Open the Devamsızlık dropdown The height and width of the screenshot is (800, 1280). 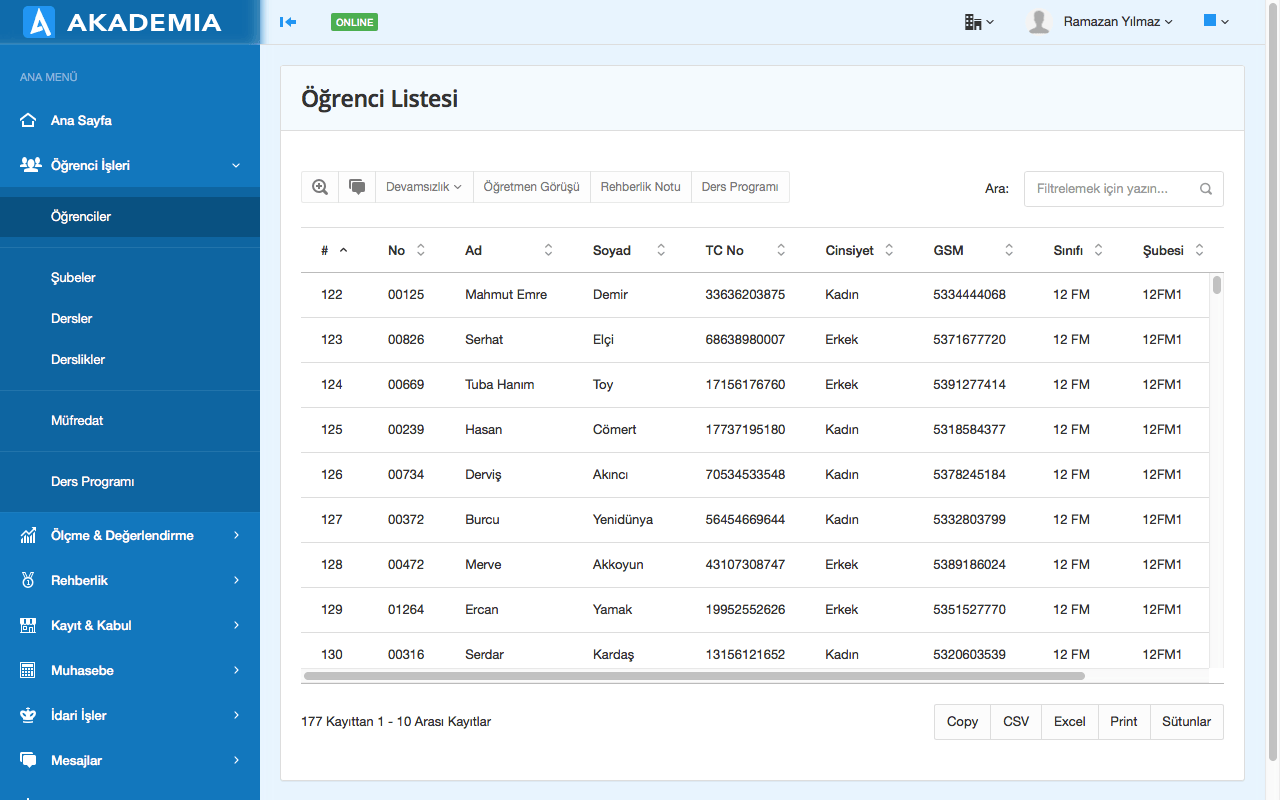[424, 187]
